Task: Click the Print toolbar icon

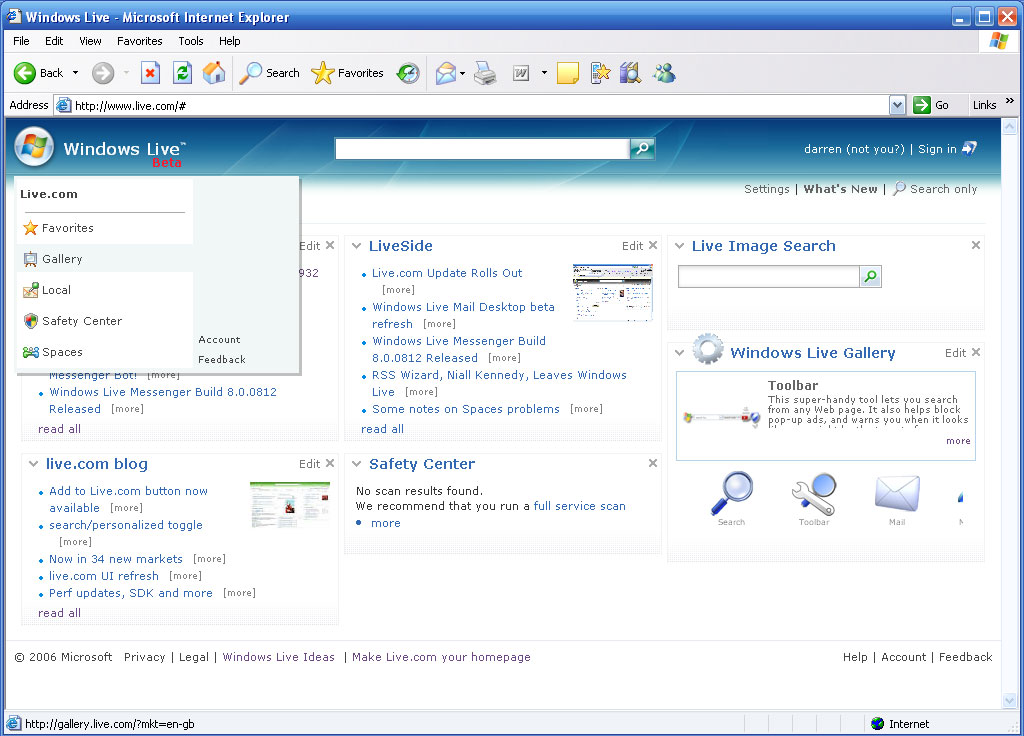Action: click(x=485, y=73)
